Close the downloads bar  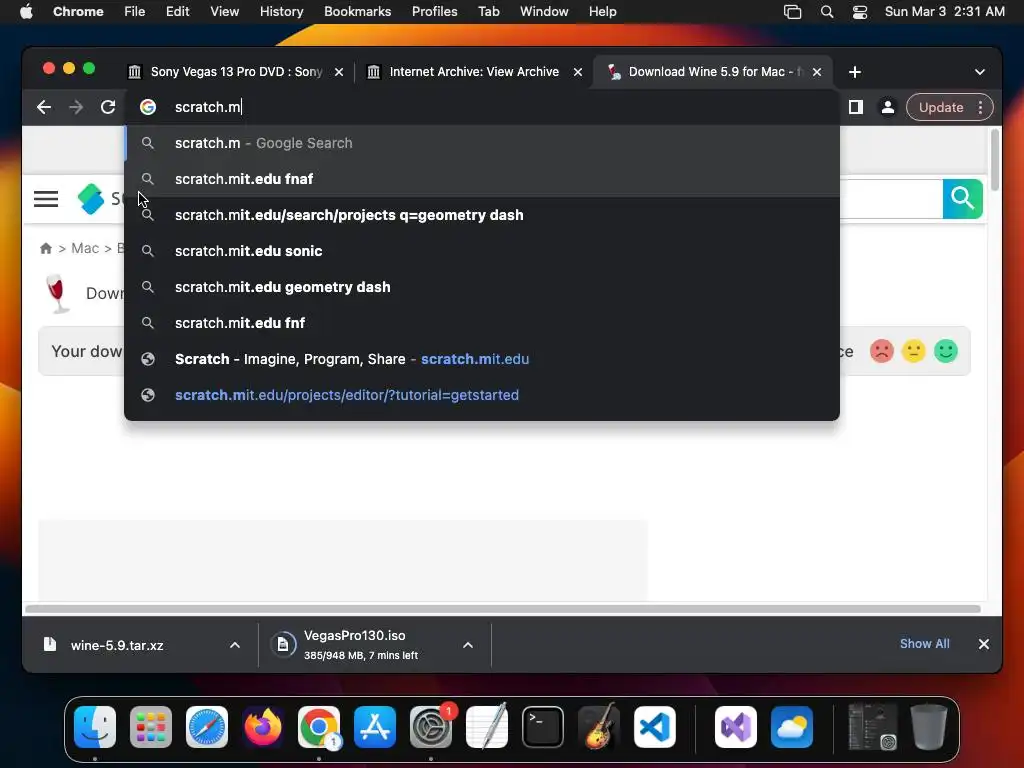(x=984, y=644)
